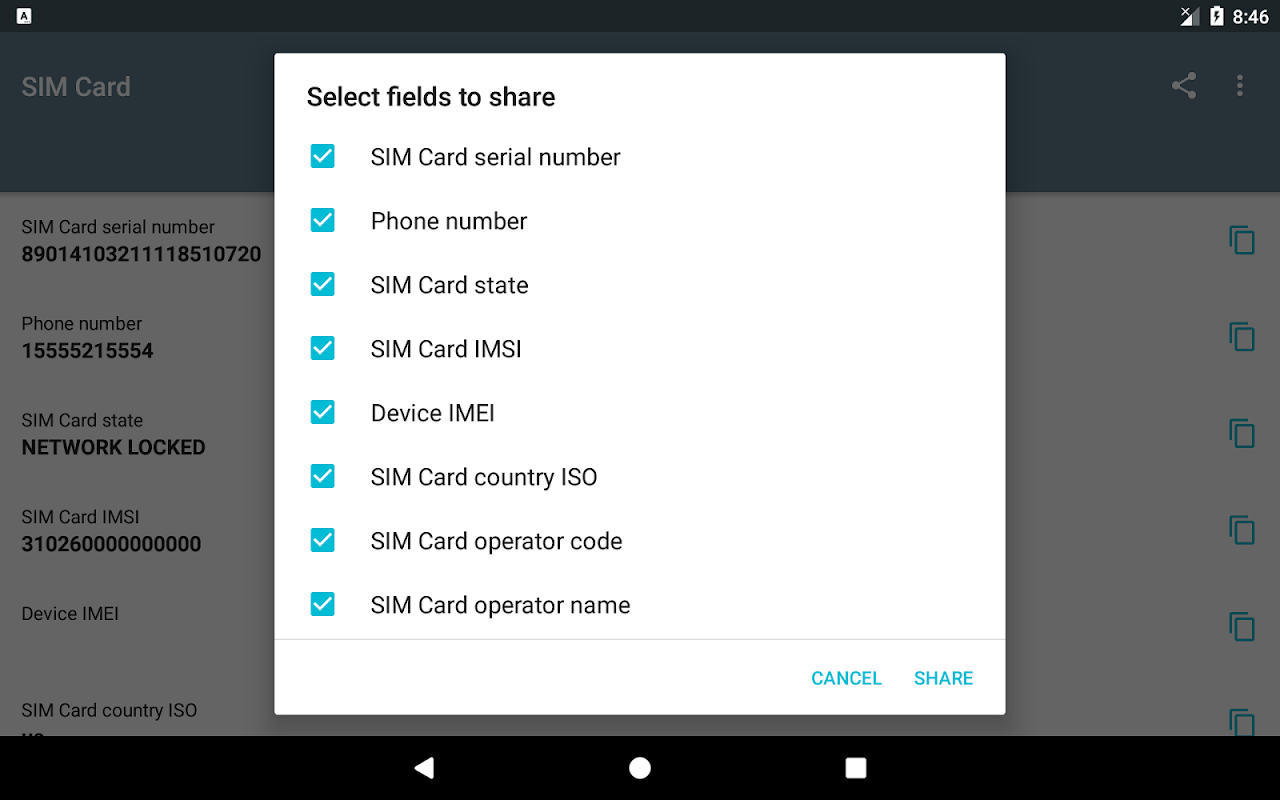The width and height of the screenshot is (1280, 800).
Task: Deselect the SIM Card IMSI checkbox
Action: pyautogui.click(x=322, y=348)
